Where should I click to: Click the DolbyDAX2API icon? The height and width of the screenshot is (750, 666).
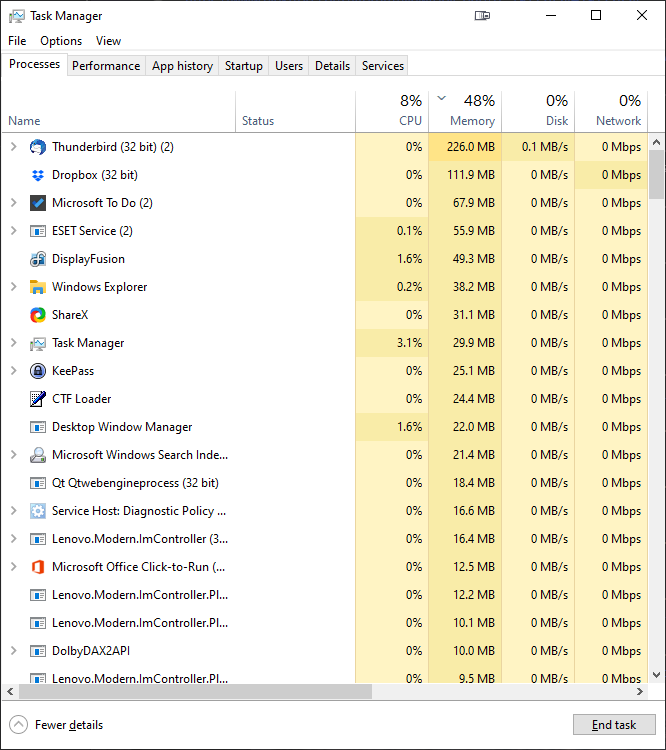38,651
